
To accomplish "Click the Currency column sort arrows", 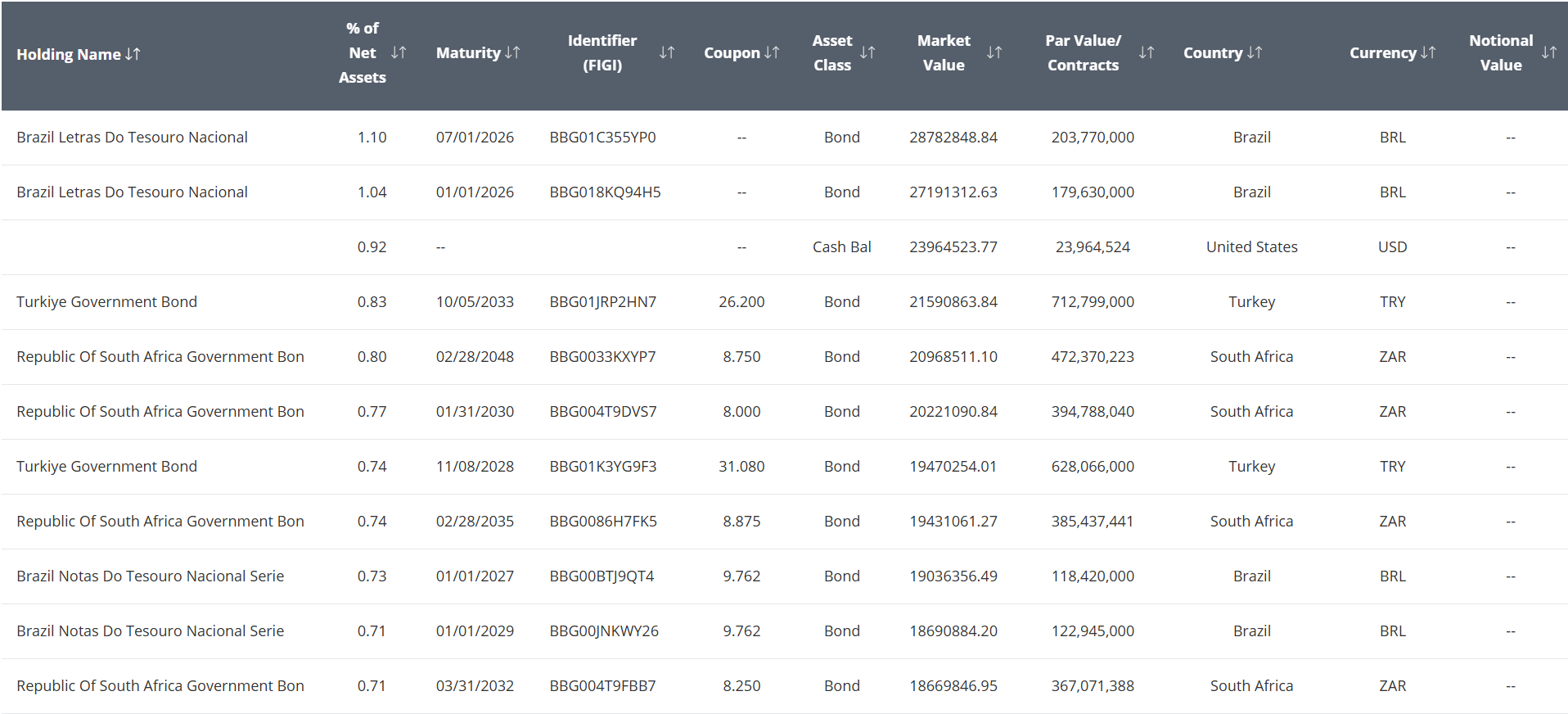I will (1428, 52).
